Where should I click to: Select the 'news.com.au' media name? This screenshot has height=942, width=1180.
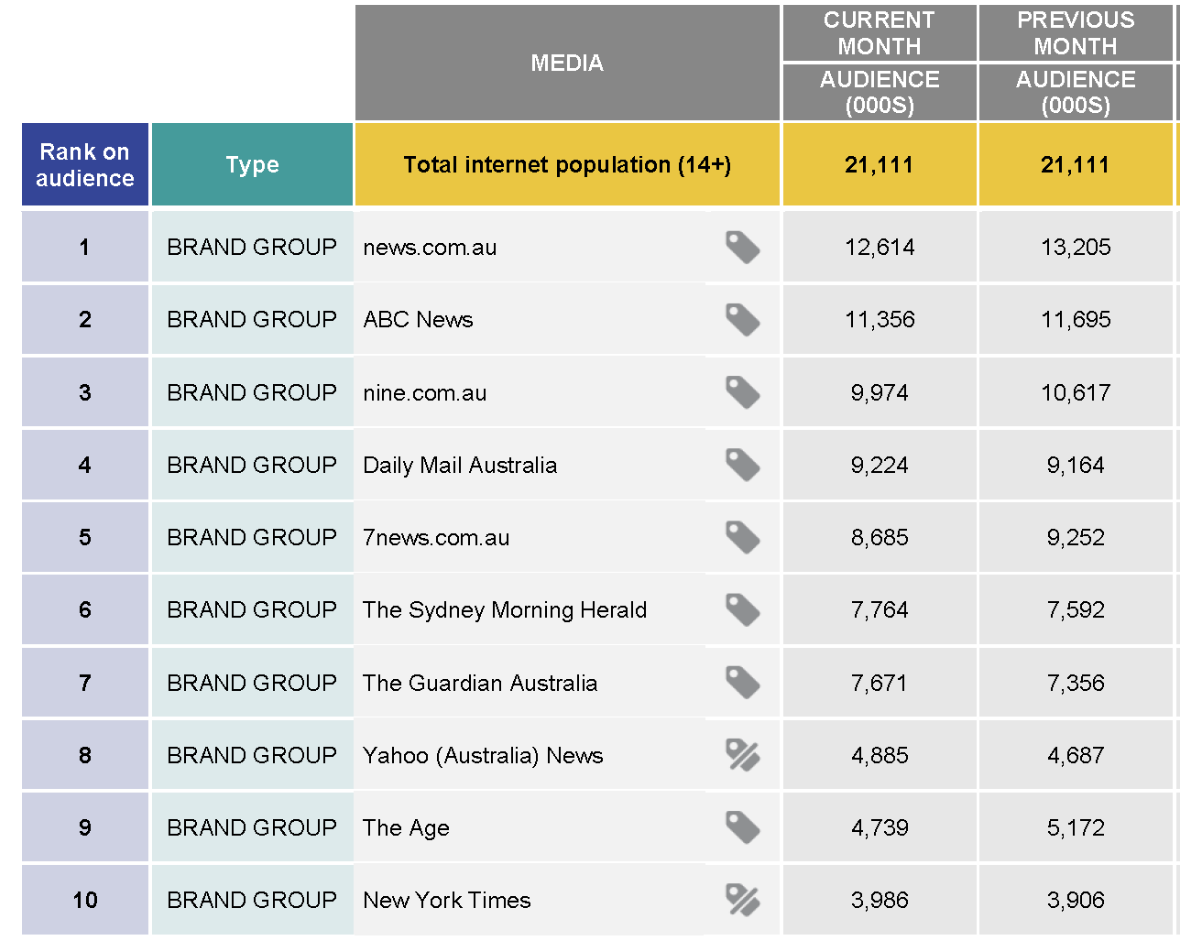(430, 248)
